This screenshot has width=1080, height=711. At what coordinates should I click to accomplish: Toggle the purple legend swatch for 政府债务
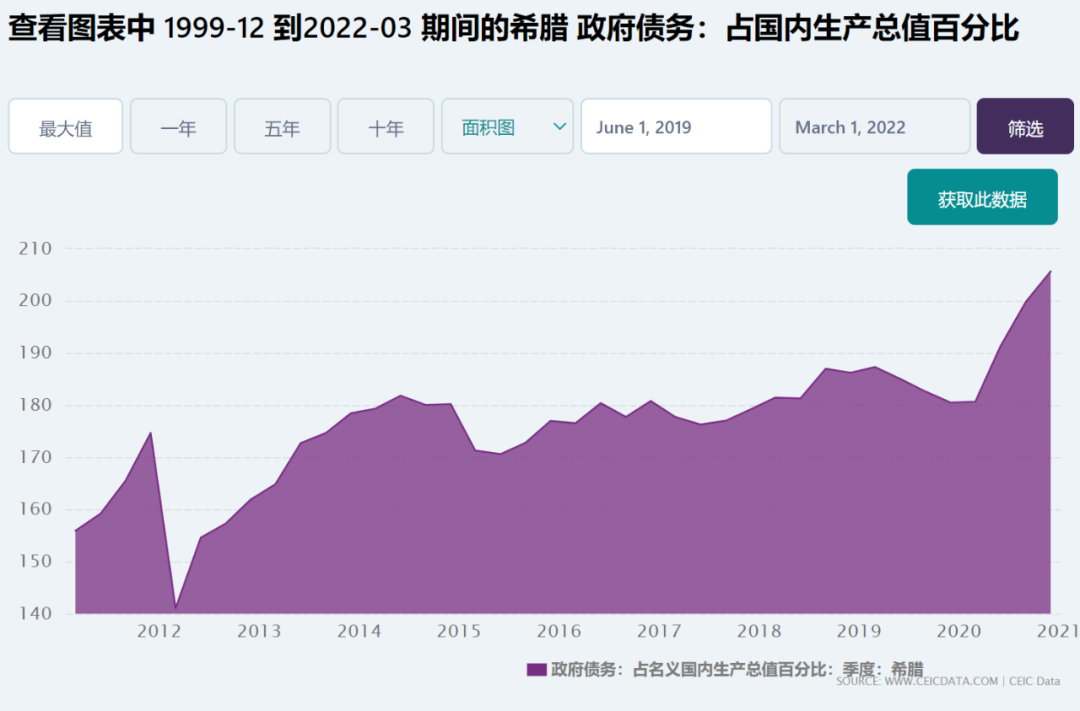[x=537, y=670]
